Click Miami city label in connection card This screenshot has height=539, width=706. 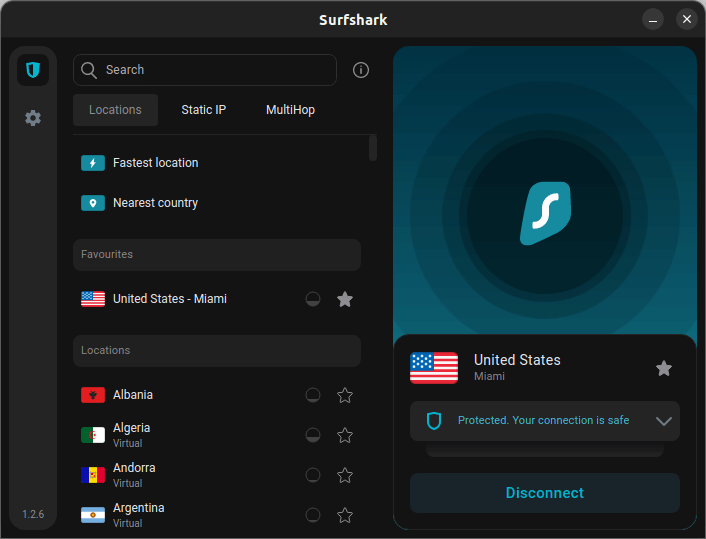tap(489, 376)
